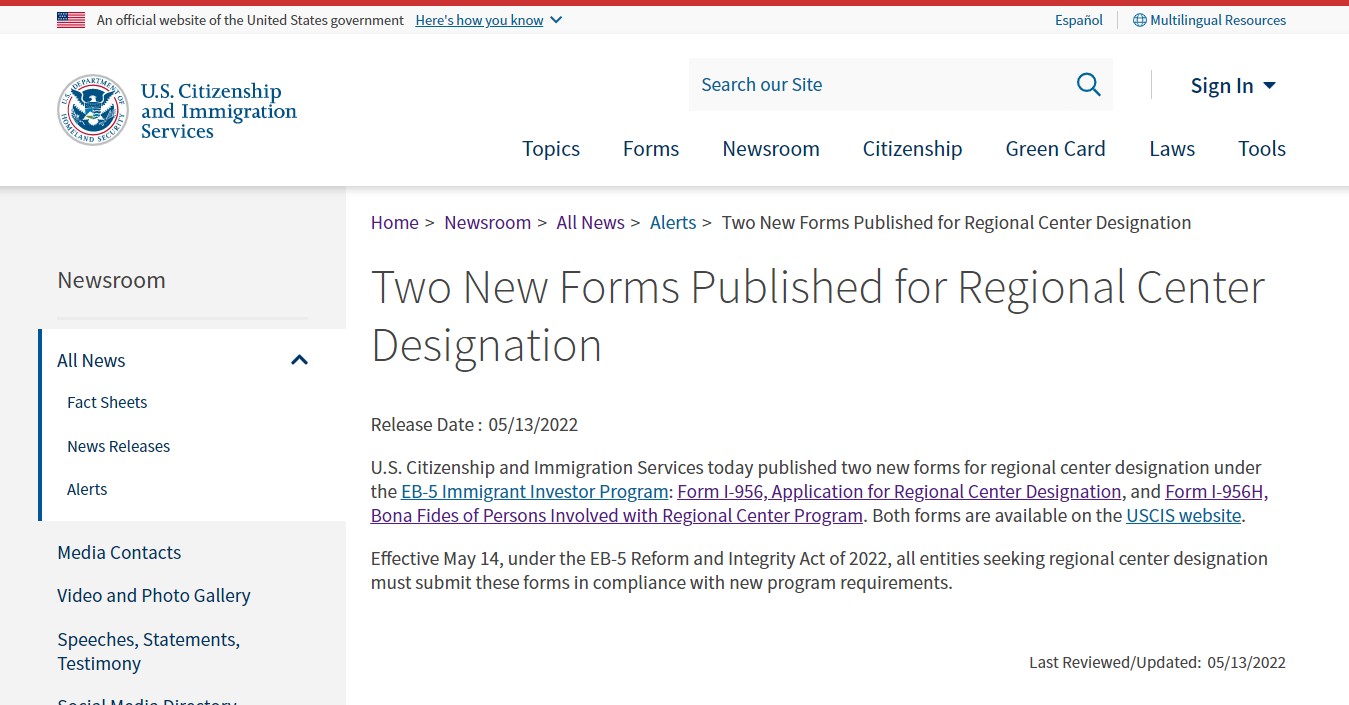Select Fact Sheets in the sidebar
This screenshot has width=1349, height=705.
click(x=107, y=403)
